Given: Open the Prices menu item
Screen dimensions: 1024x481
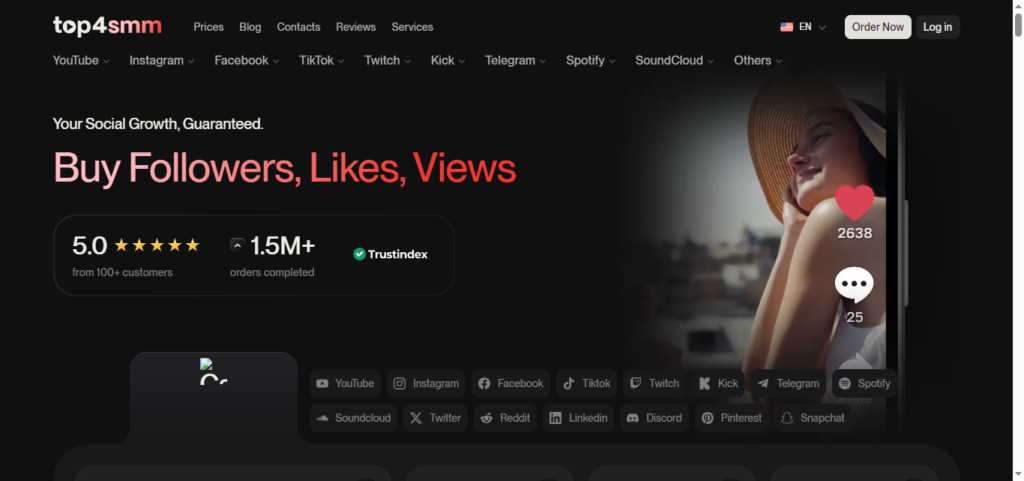Looking at the screenshot, I should click(208, 27).
